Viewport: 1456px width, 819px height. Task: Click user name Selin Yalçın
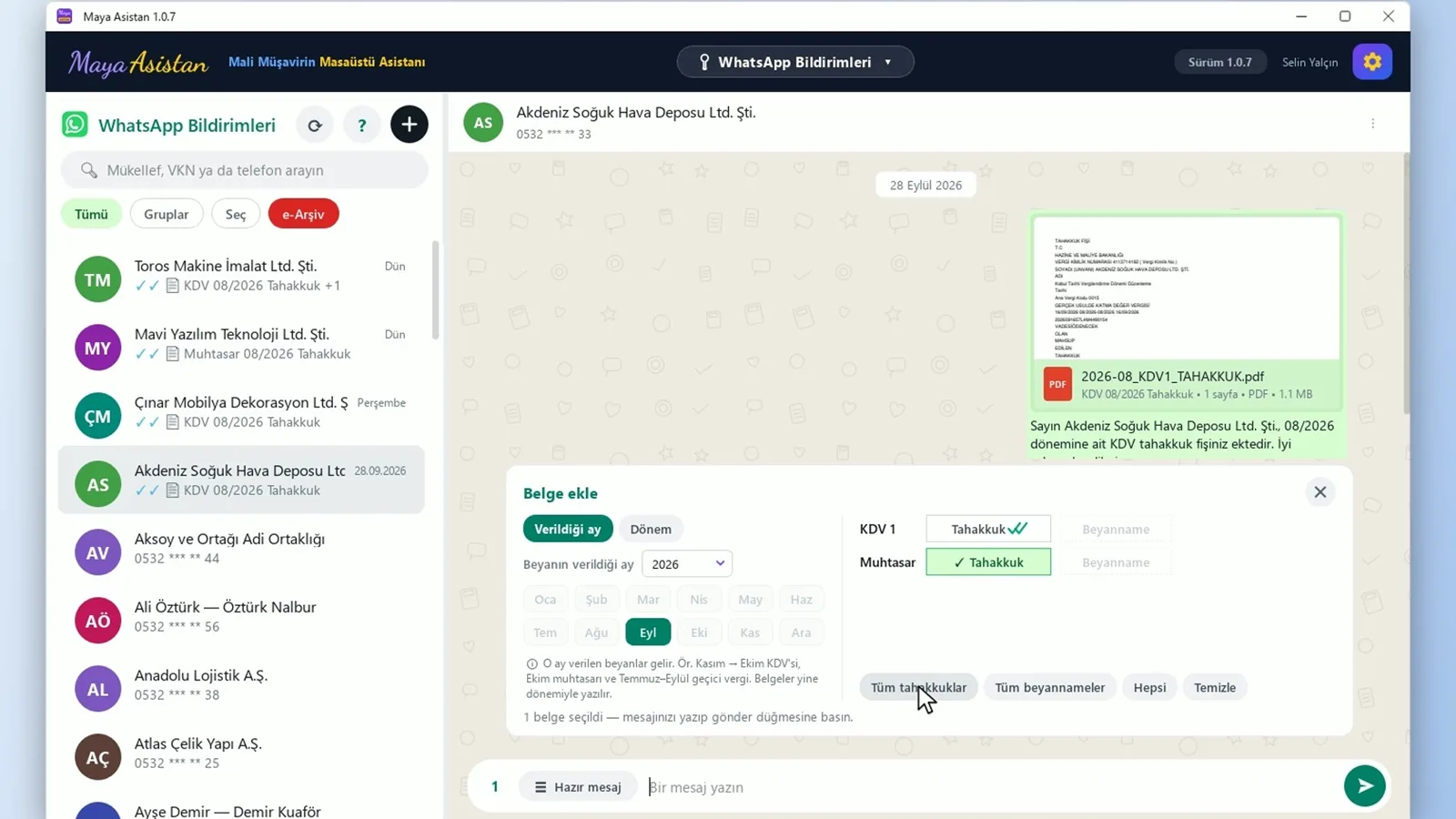click(x=1309, y=62)
